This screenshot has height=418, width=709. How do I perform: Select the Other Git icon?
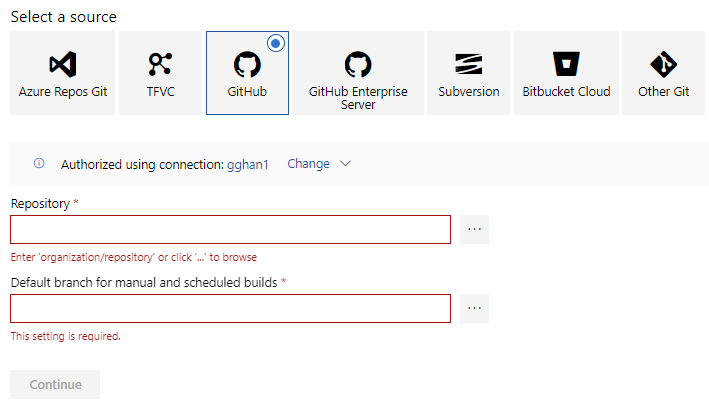pyautogui.click(x=663, y=65)
